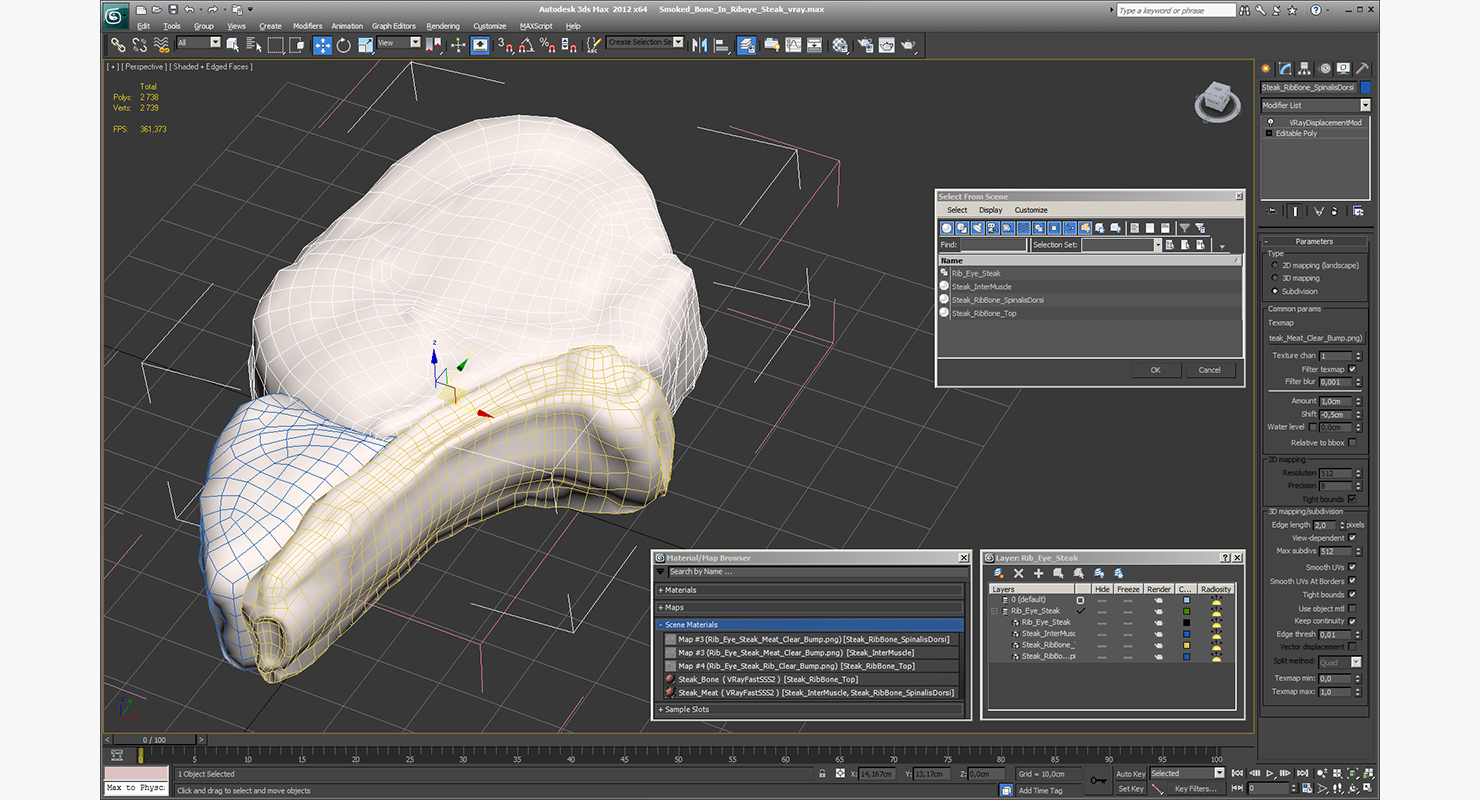Click the Mirror tool icon

[699, 45]
